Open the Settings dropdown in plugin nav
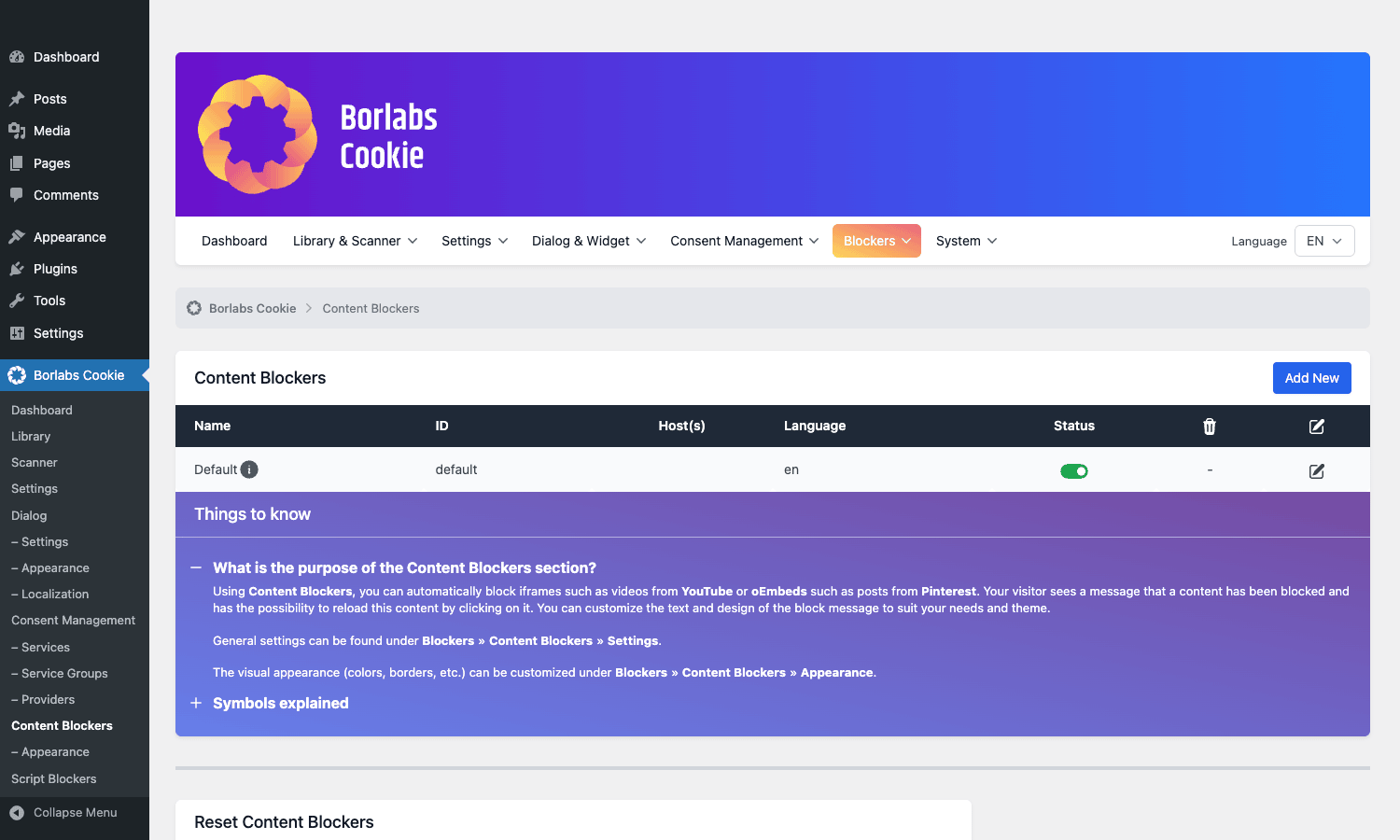Screen dimensions: 1400x840 point(474,241)
